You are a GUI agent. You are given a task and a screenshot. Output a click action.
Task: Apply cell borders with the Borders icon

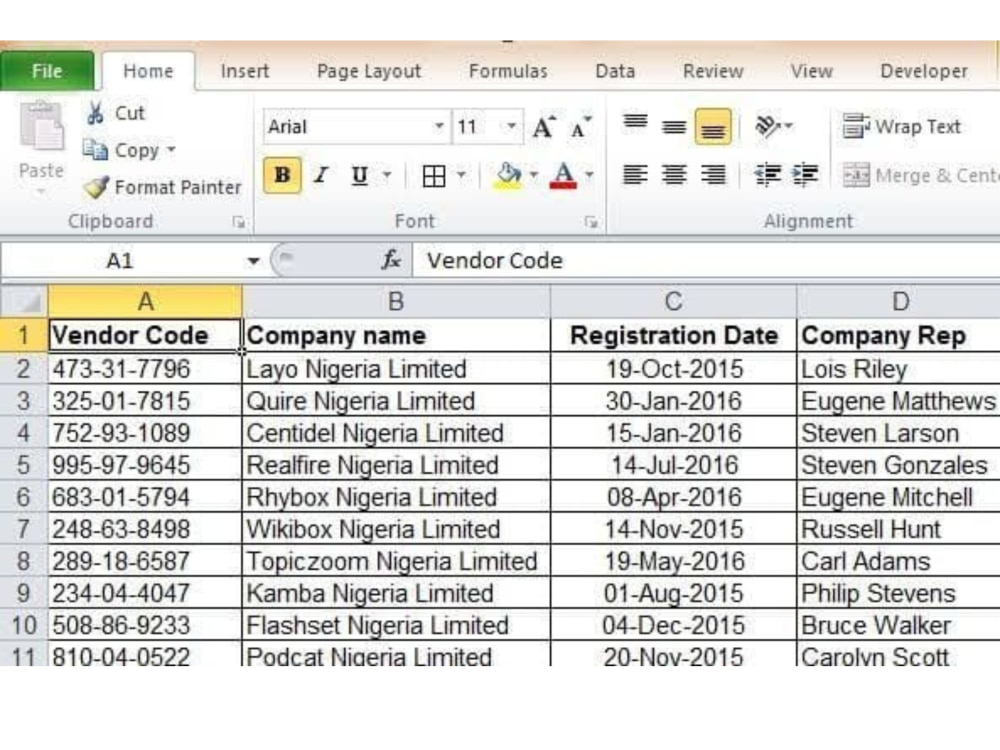(434, 175)
